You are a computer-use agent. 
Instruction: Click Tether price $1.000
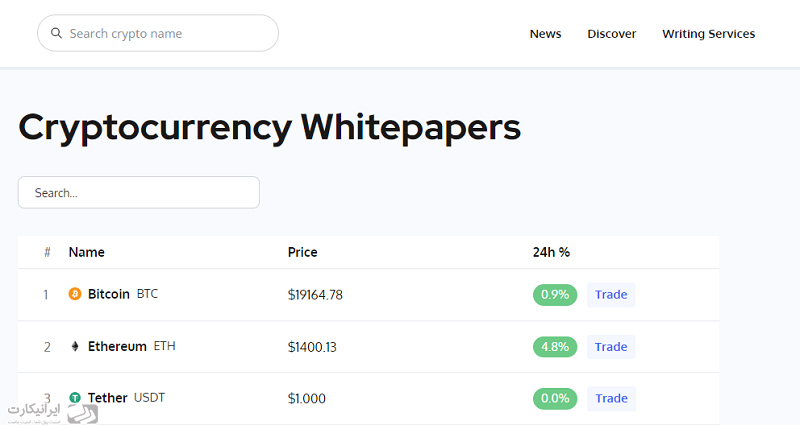(307, 398)
